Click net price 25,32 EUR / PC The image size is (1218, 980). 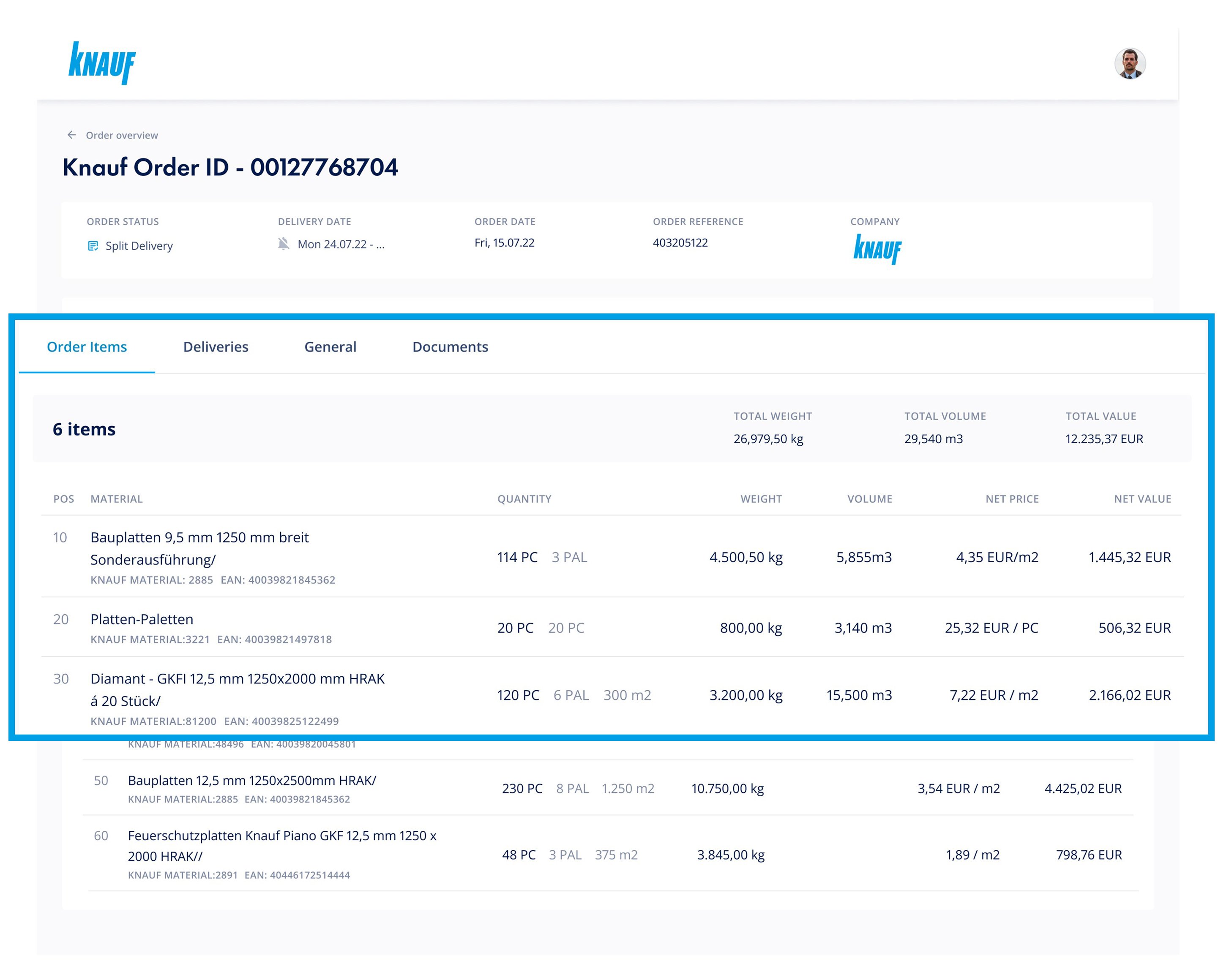pyautogui.click(x=991, y=628)
